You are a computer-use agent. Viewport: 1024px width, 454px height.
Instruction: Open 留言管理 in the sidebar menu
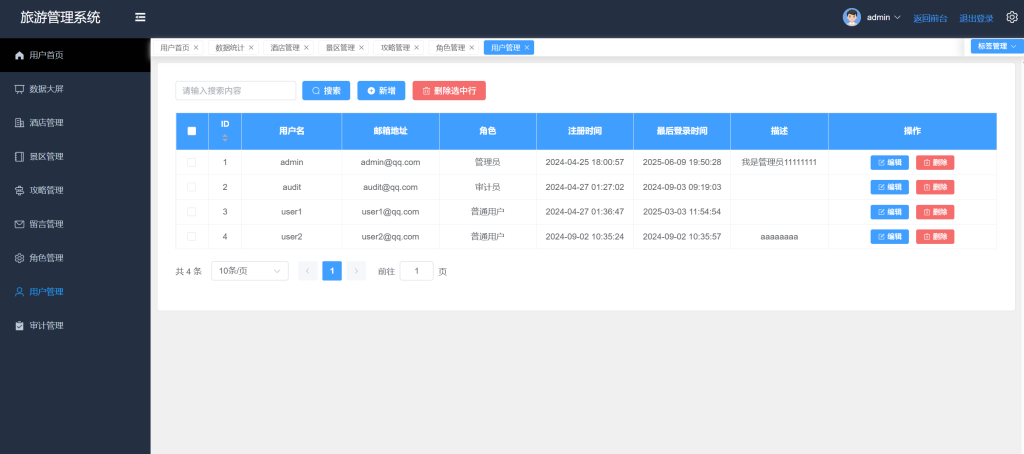[x=75, y=224]
